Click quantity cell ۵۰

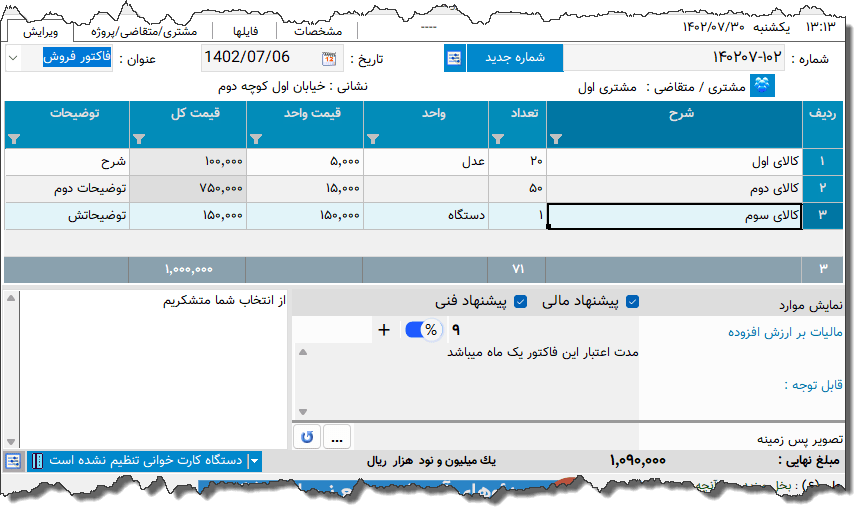pyautogui.click(x=517, y=188)
